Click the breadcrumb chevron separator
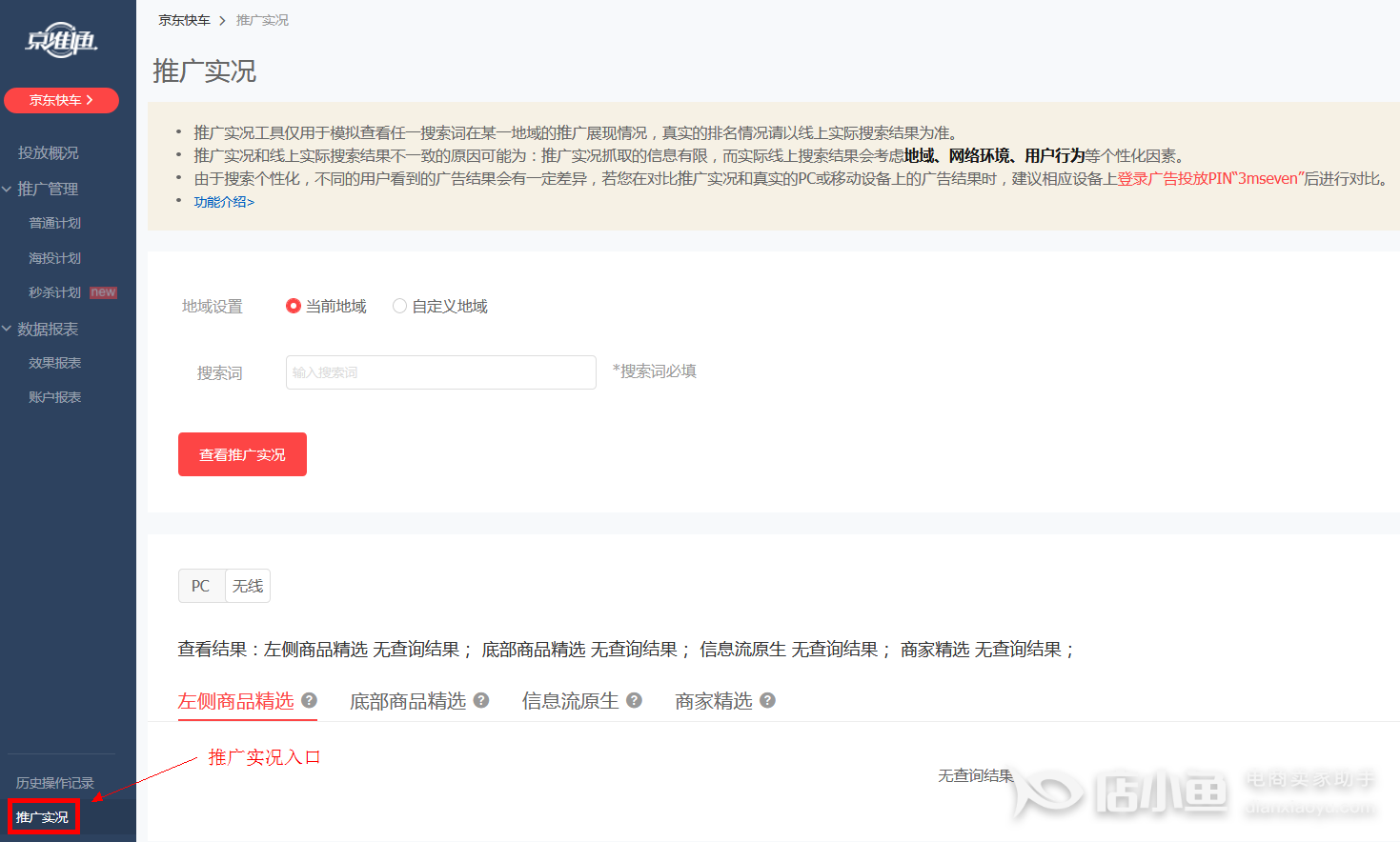 pos(222,20)
